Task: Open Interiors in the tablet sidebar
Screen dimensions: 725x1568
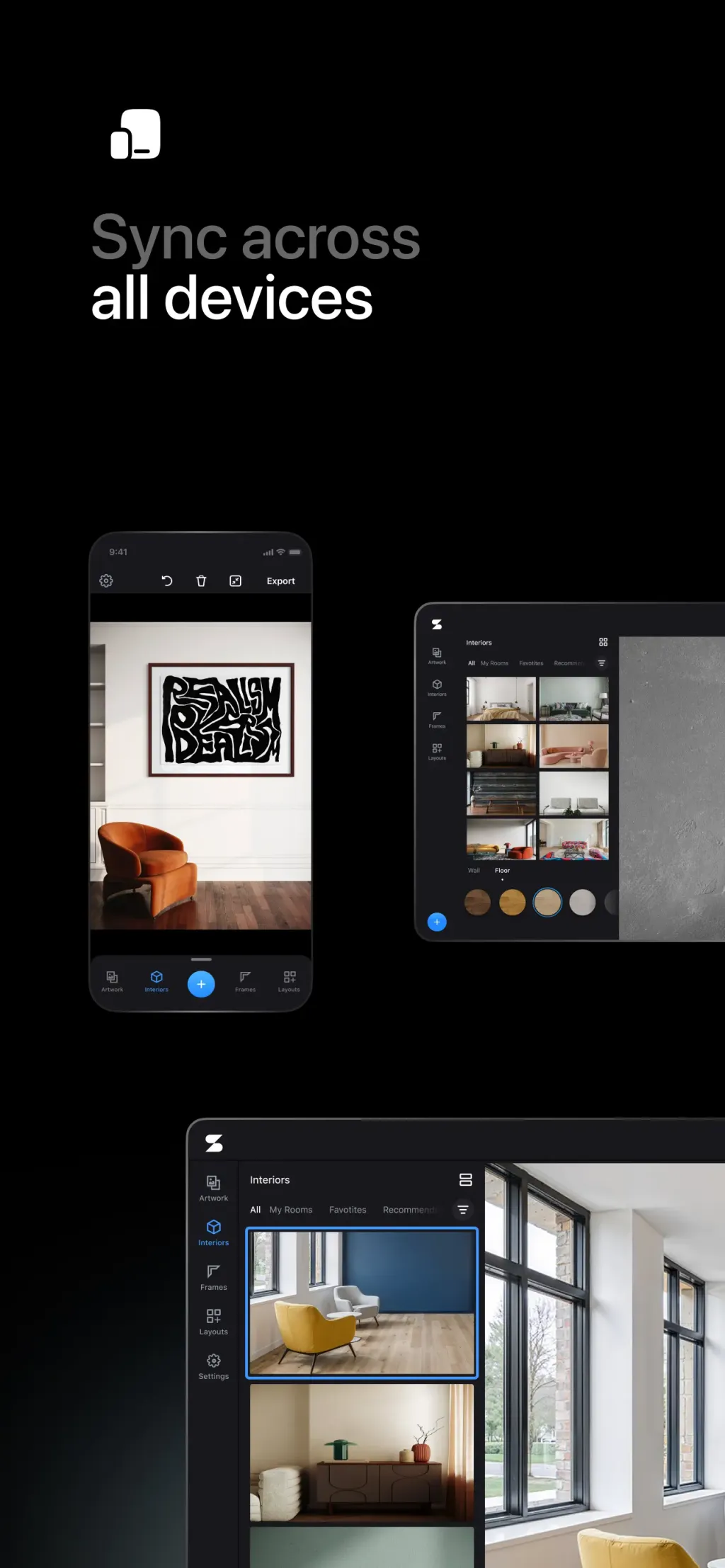Action: click(x=437, y=687)
